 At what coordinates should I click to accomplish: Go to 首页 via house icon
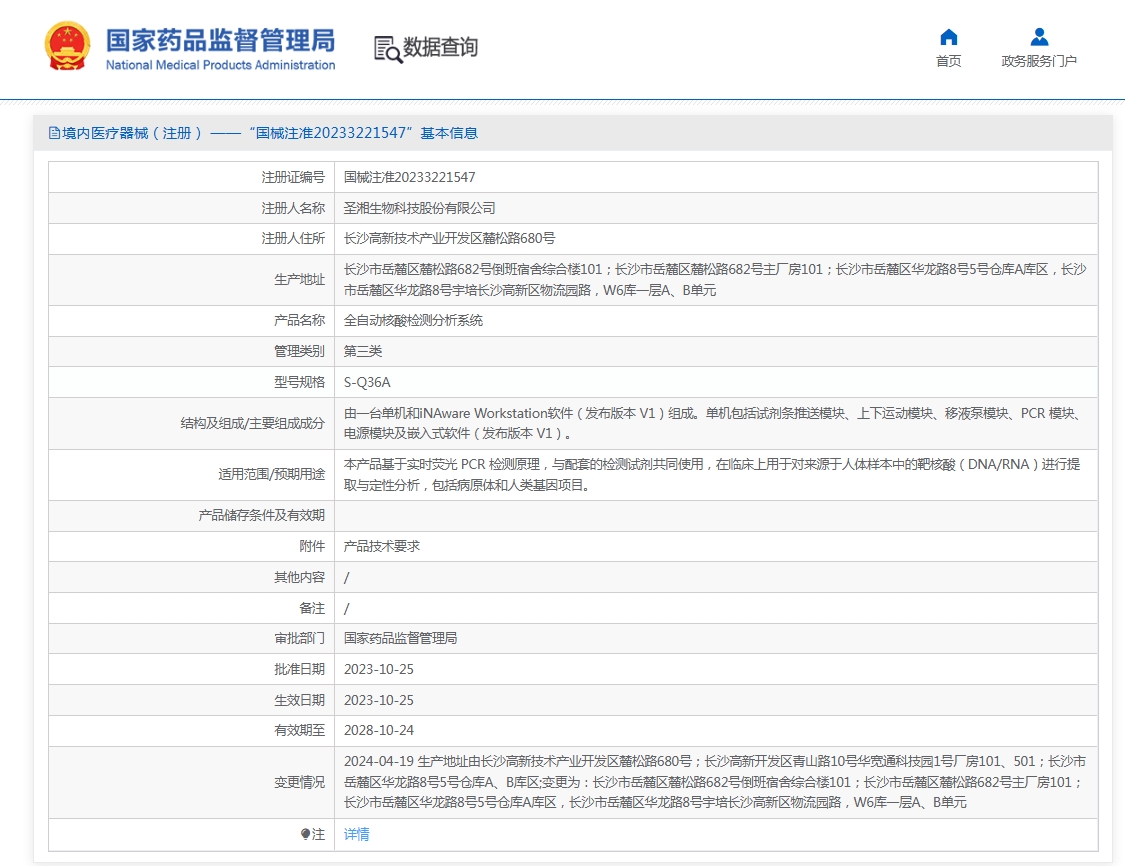tap(949, 37)
